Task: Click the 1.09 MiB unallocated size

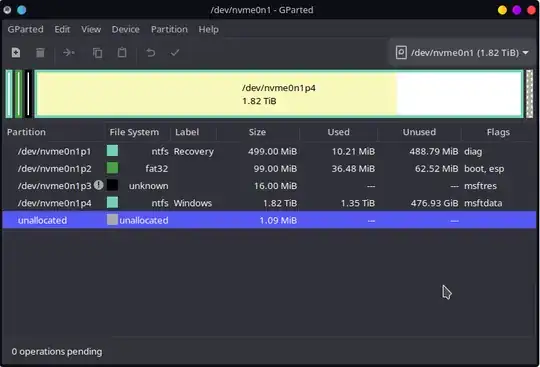Action: pyautogui.click(x=278, y=220)
